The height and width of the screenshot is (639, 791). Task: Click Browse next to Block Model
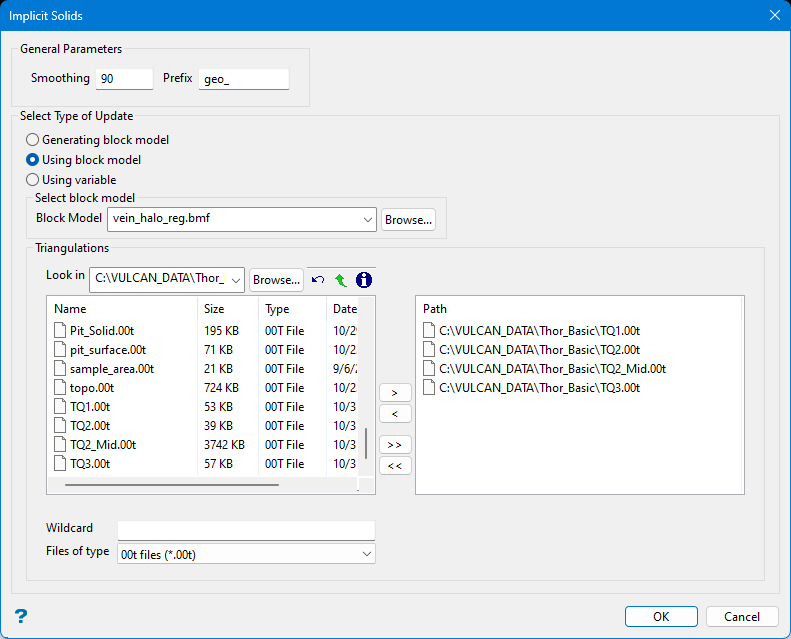click(408, 220)
